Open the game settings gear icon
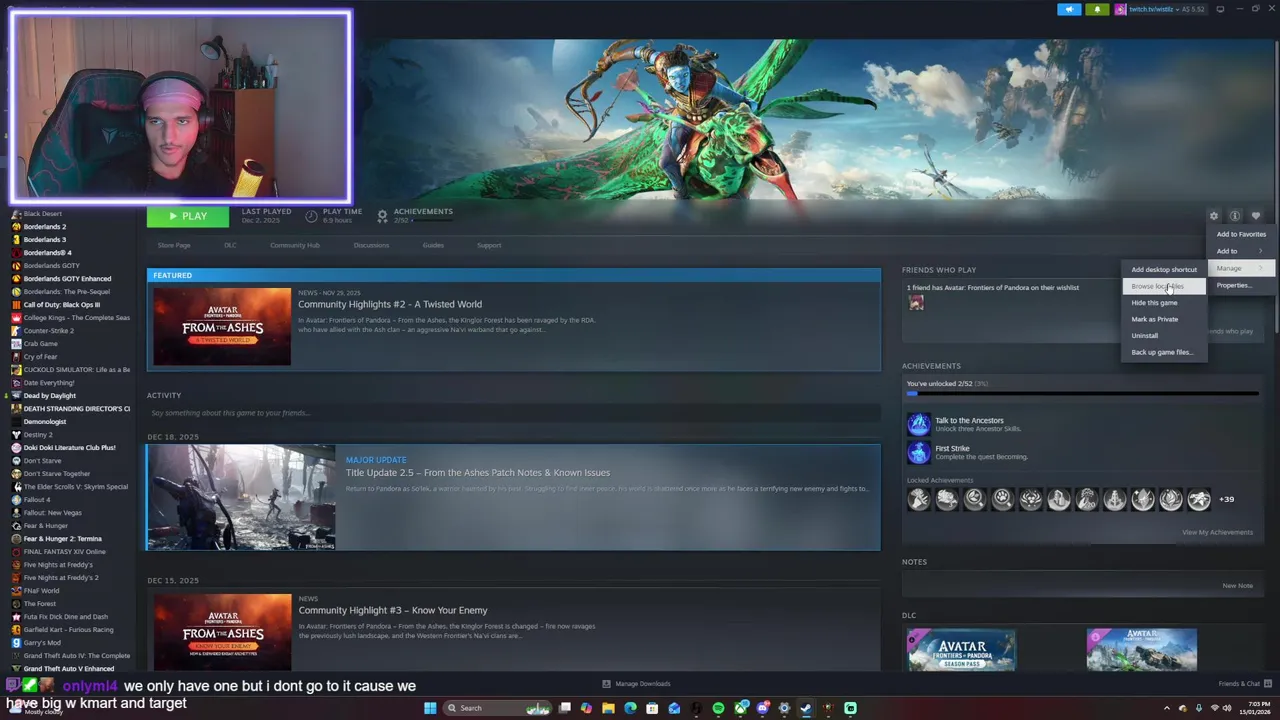The height and width of the screenshot is (720, 1280). (1214, 216)
